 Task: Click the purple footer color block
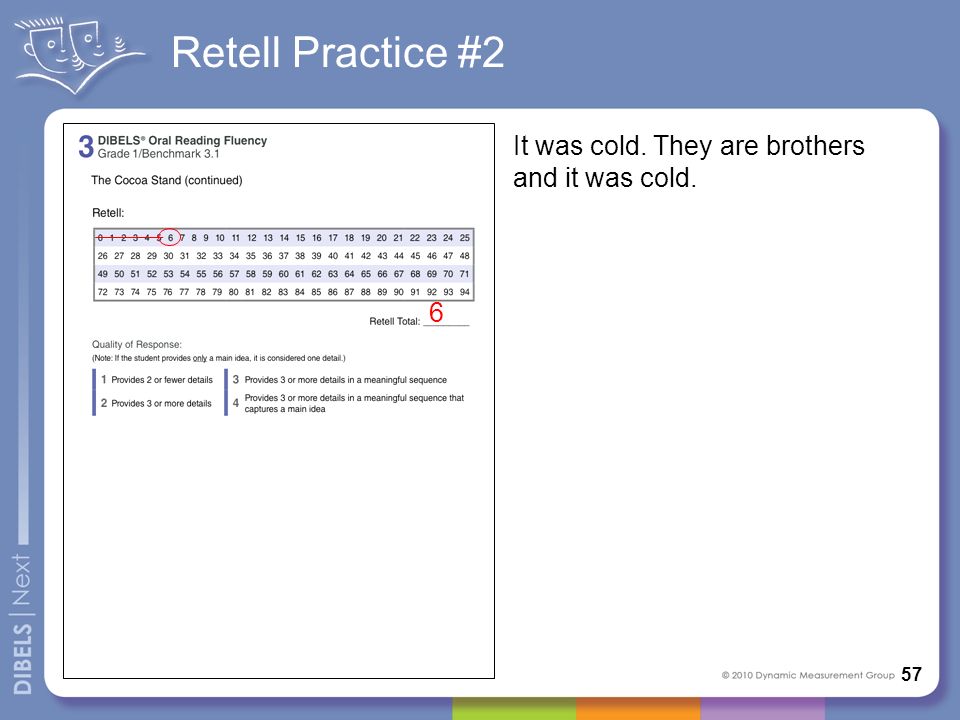coord(762,708)
